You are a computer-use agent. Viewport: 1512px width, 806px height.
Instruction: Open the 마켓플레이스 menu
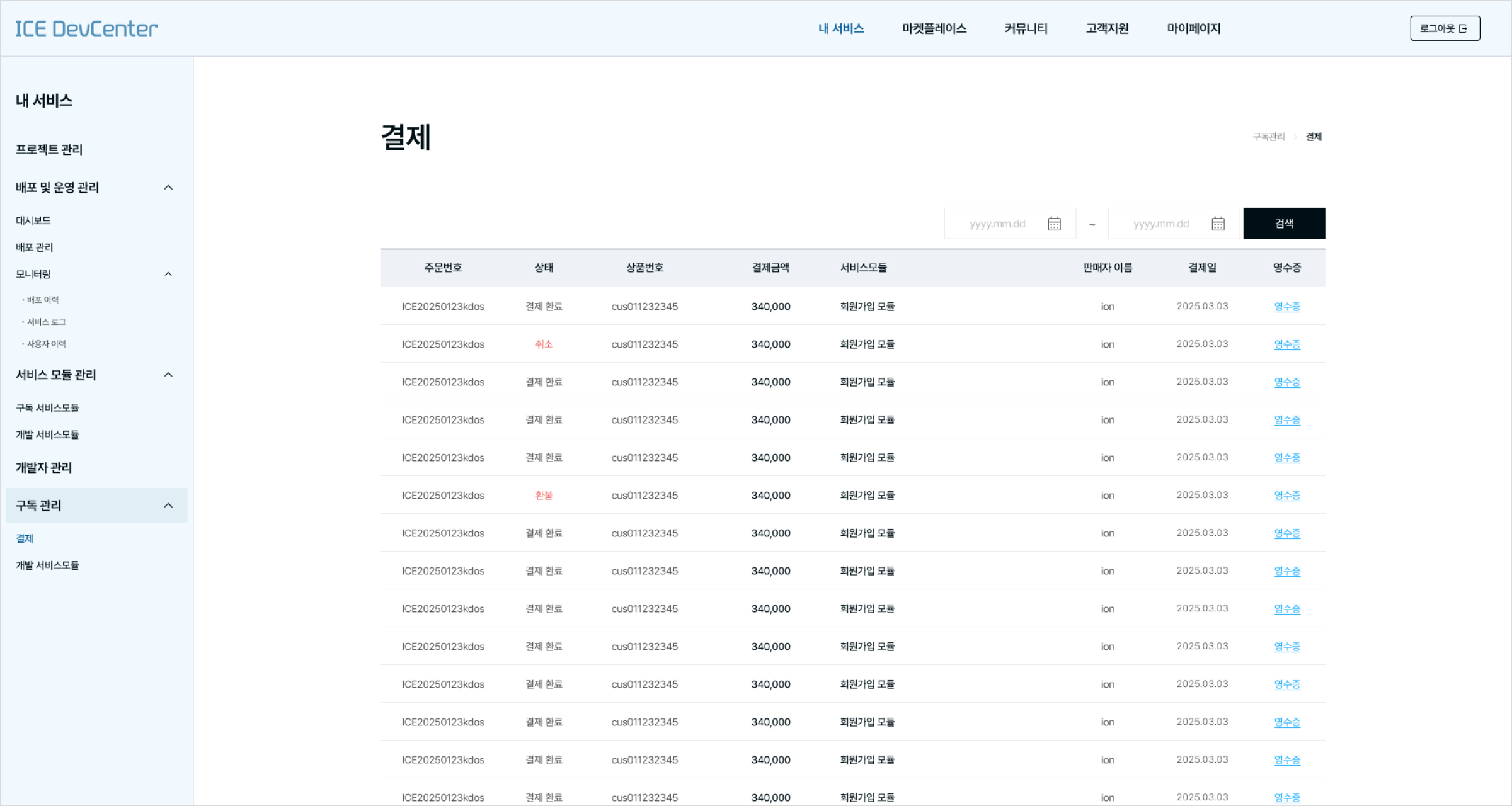coord(934,28)
